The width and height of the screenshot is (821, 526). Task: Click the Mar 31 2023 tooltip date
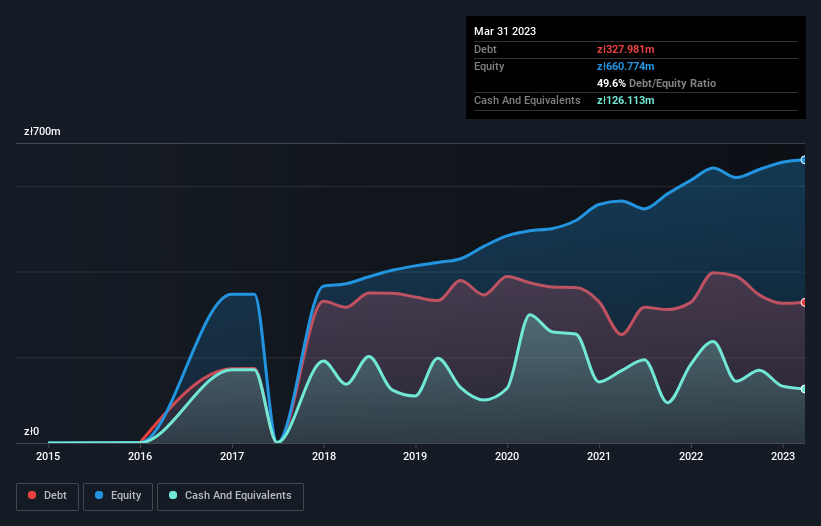coord(505,31)
